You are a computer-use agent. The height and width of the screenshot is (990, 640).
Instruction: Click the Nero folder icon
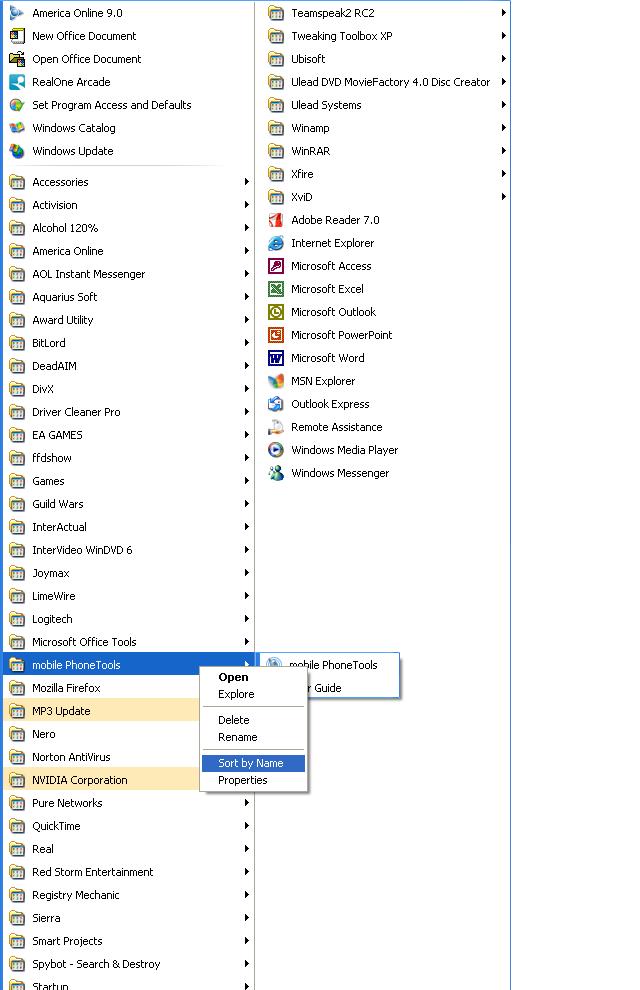(17, 734)
